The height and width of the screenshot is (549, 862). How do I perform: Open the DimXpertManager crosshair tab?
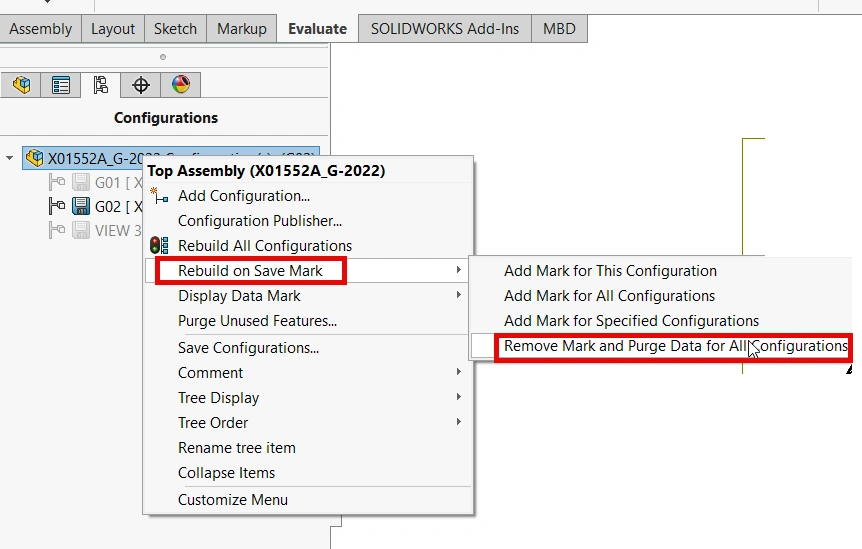141,85
